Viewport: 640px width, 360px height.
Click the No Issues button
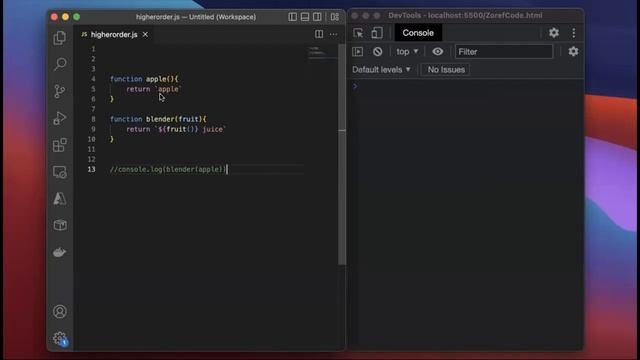point(446,70)
